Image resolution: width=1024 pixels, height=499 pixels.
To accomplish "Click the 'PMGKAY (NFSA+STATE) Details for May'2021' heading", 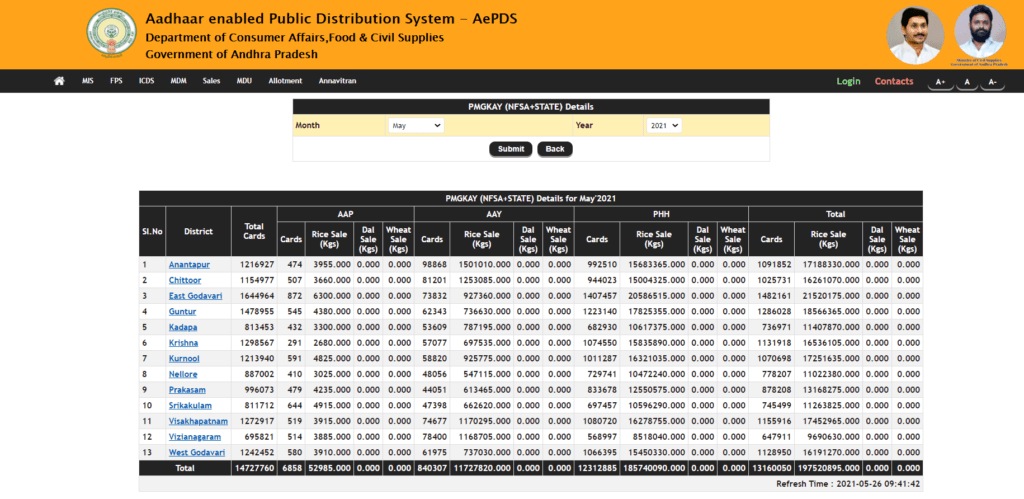I will (x=531, y=198).
